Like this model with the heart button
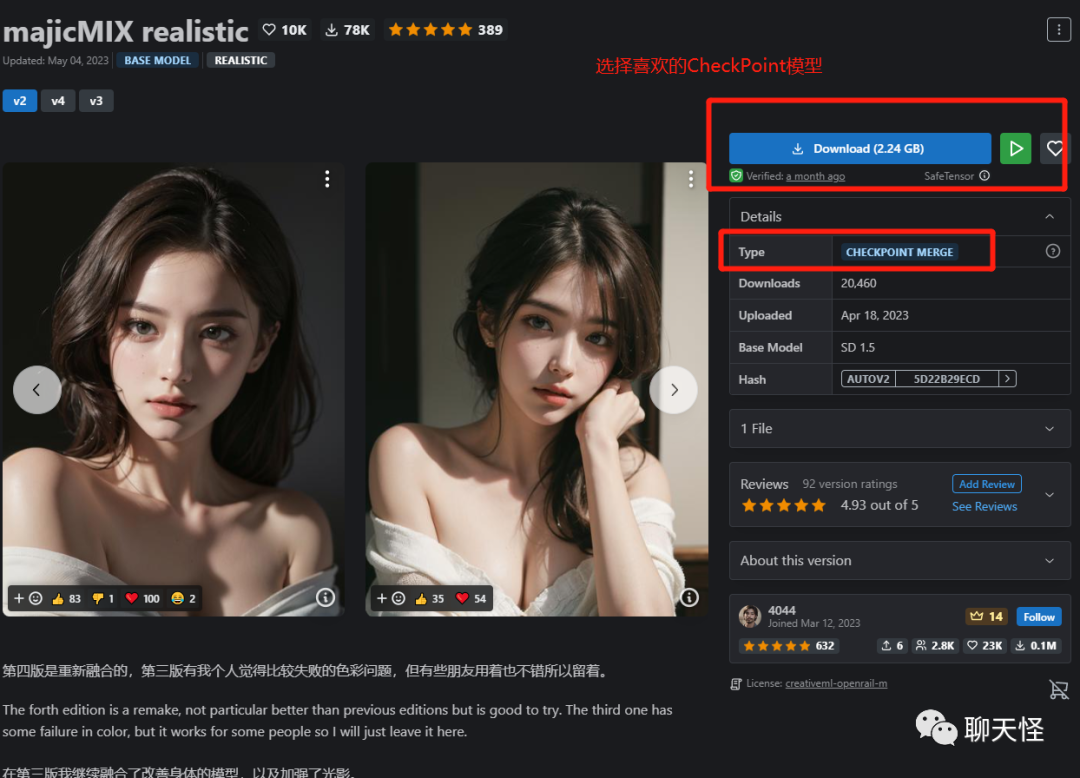 (x=1055, y=149)
